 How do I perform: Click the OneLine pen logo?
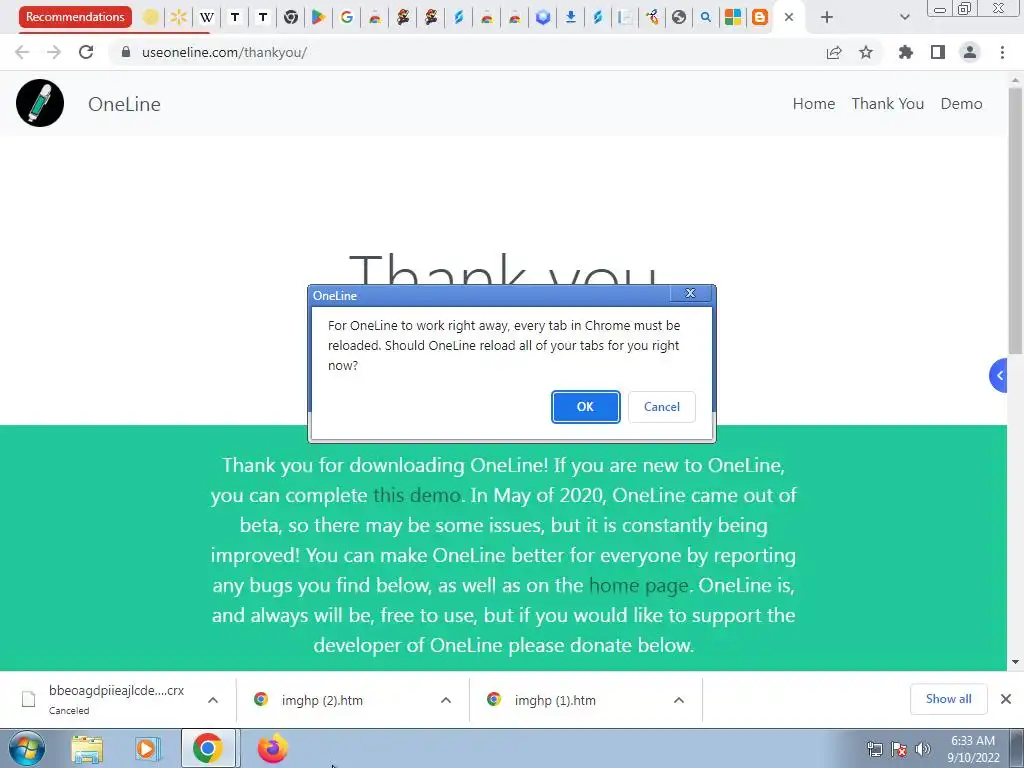pos(40,103)
